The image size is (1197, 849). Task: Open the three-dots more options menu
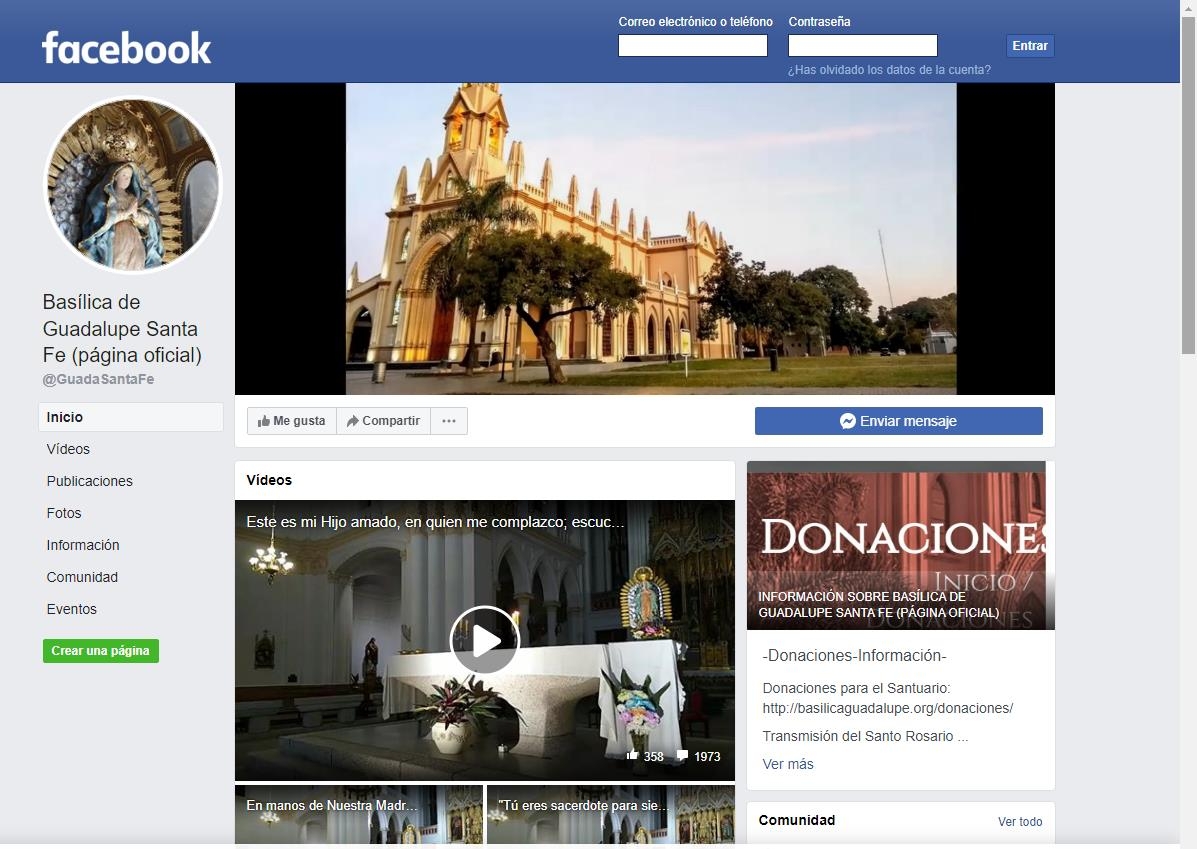(x=449, y=421)
